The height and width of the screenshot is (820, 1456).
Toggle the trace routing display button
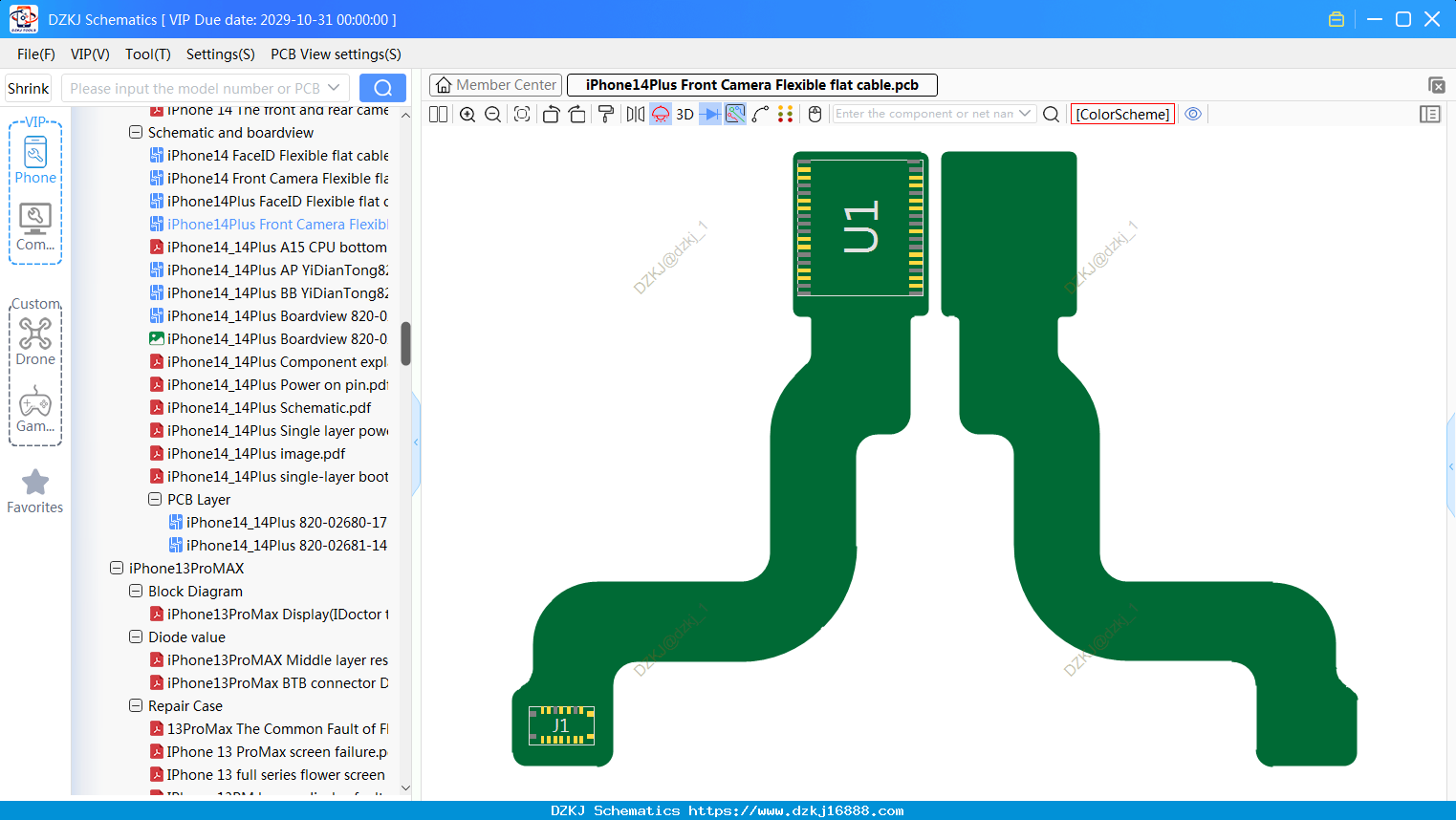735,114
